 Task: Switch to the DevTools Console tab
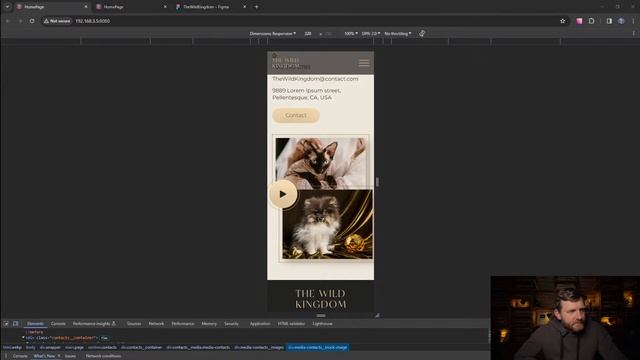click(58, 324)
